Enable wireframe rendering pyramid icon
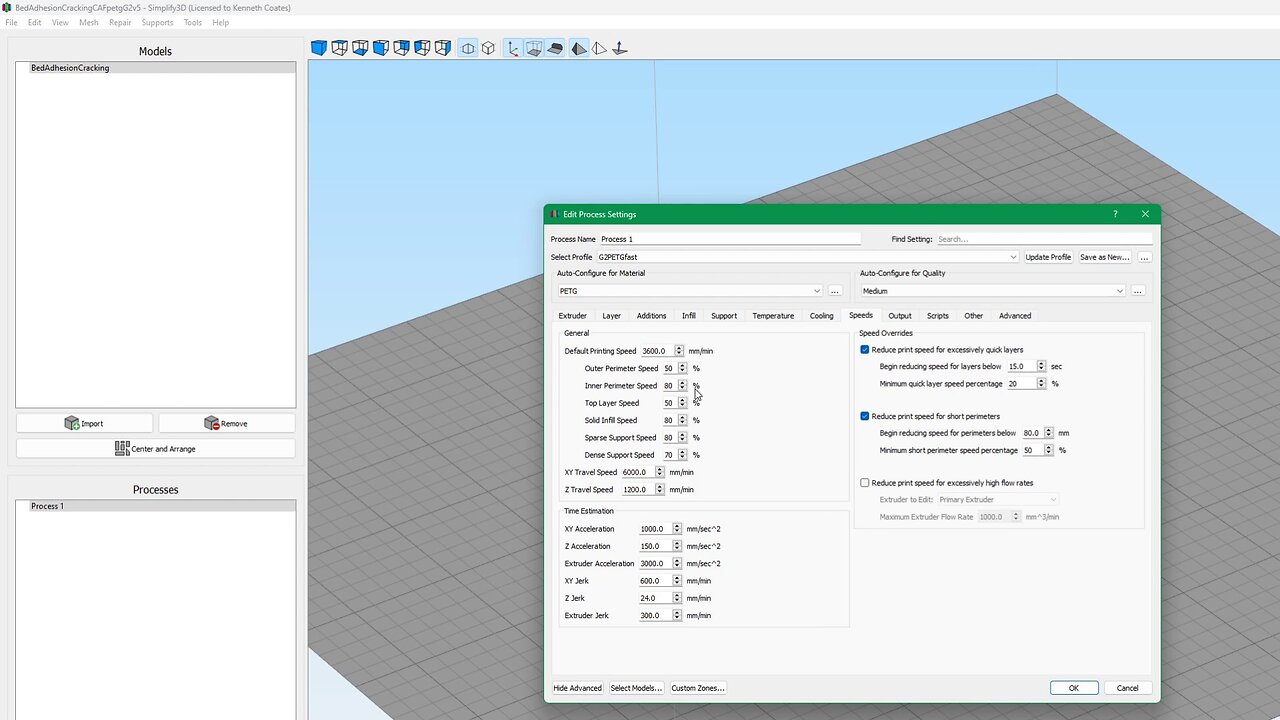Viewport: 1280px width, 720px height. [x=599, y=48]
